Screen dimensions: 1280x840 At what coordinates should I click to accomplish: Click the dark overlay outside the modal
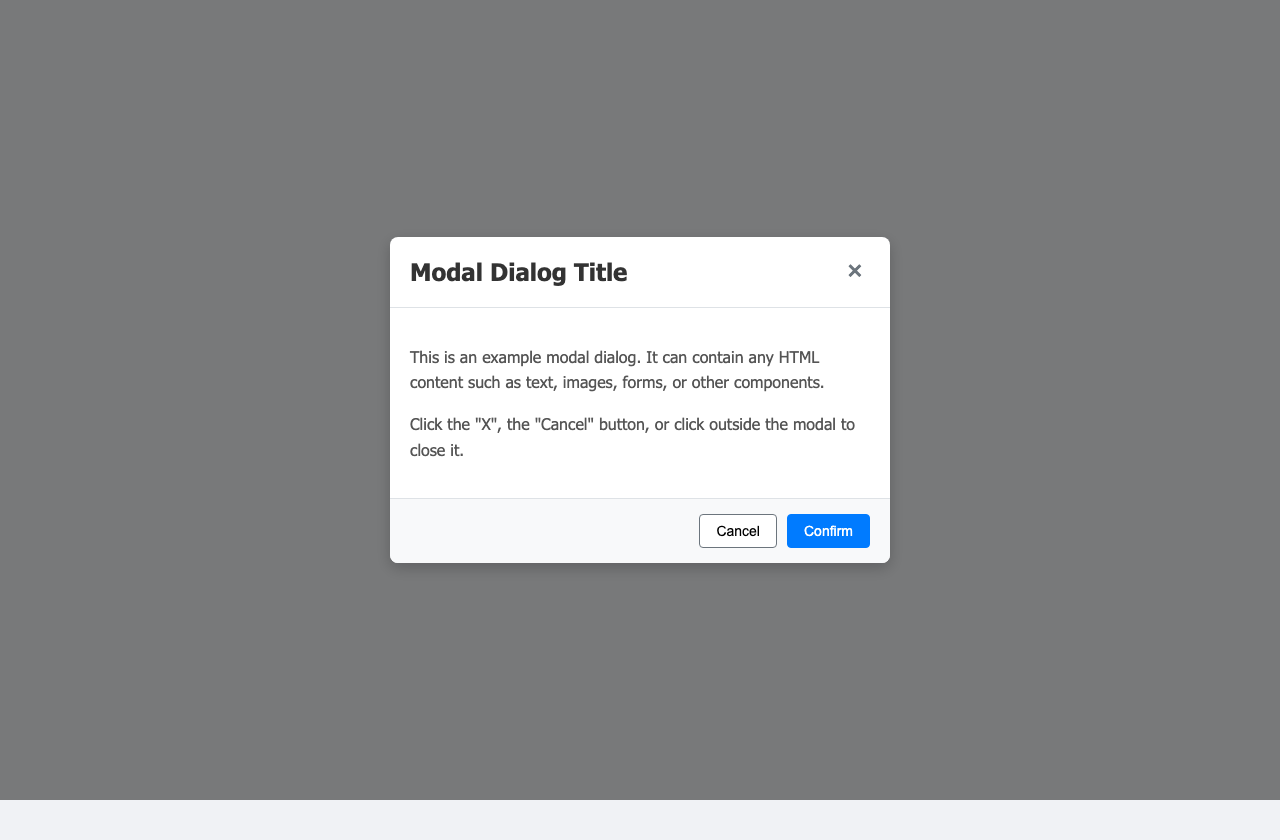(200, 400)
